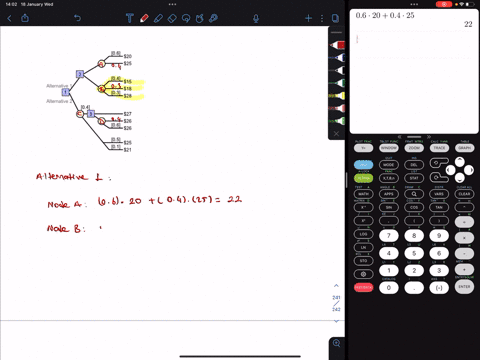Open the share/export icon
Viewport: 480px width, 360px height.
(x=25, y=18)
